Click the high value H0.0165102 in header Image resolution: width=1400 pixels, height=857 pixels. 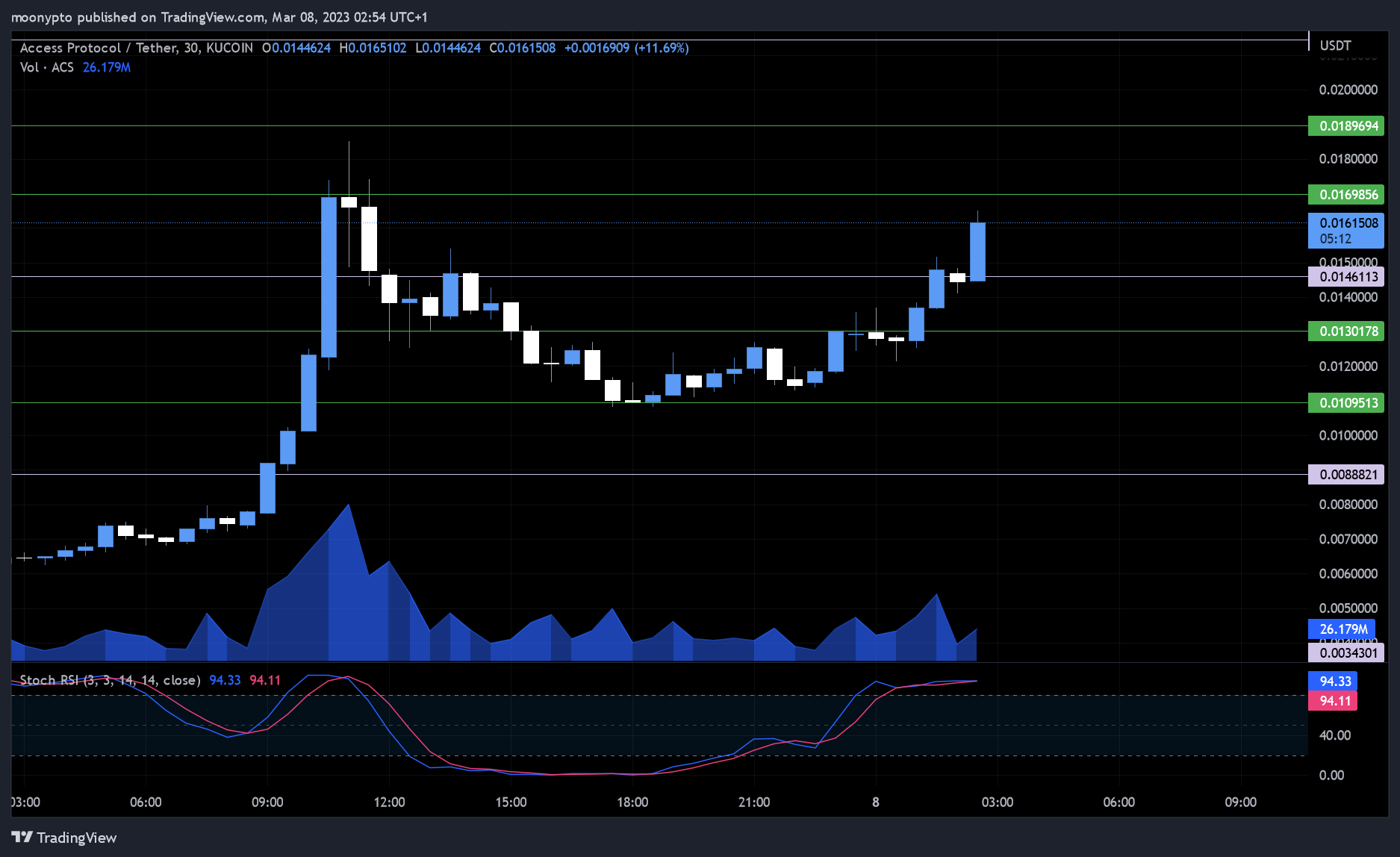point(373,48)
